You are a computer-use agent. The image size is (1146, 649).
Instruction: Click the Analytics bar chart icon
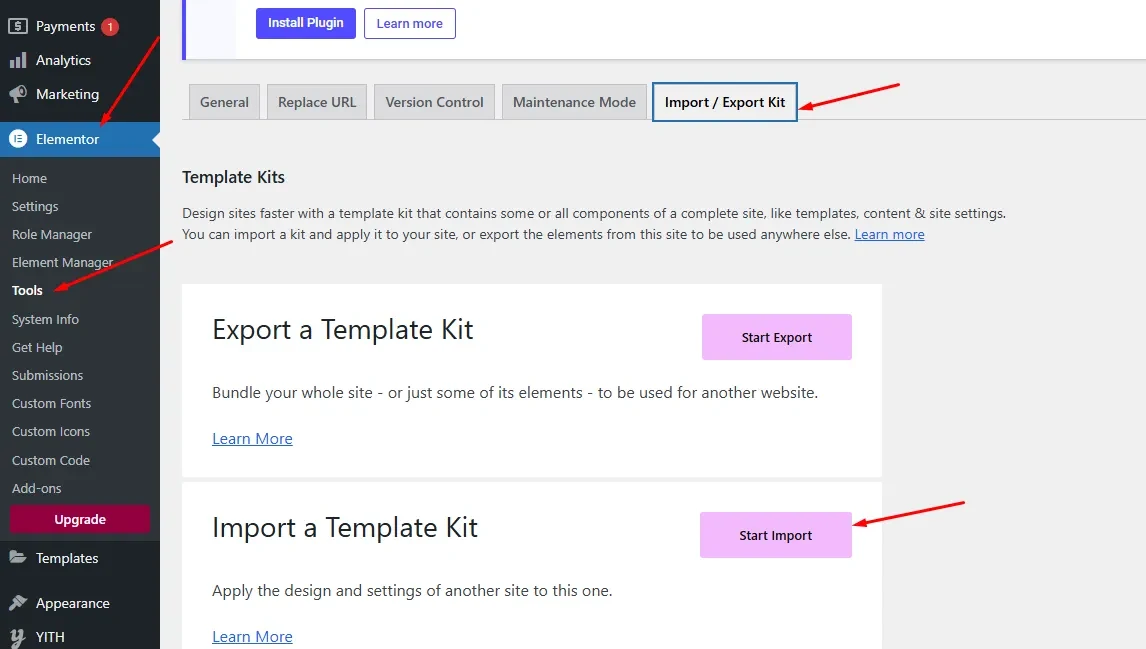point(18,60)
